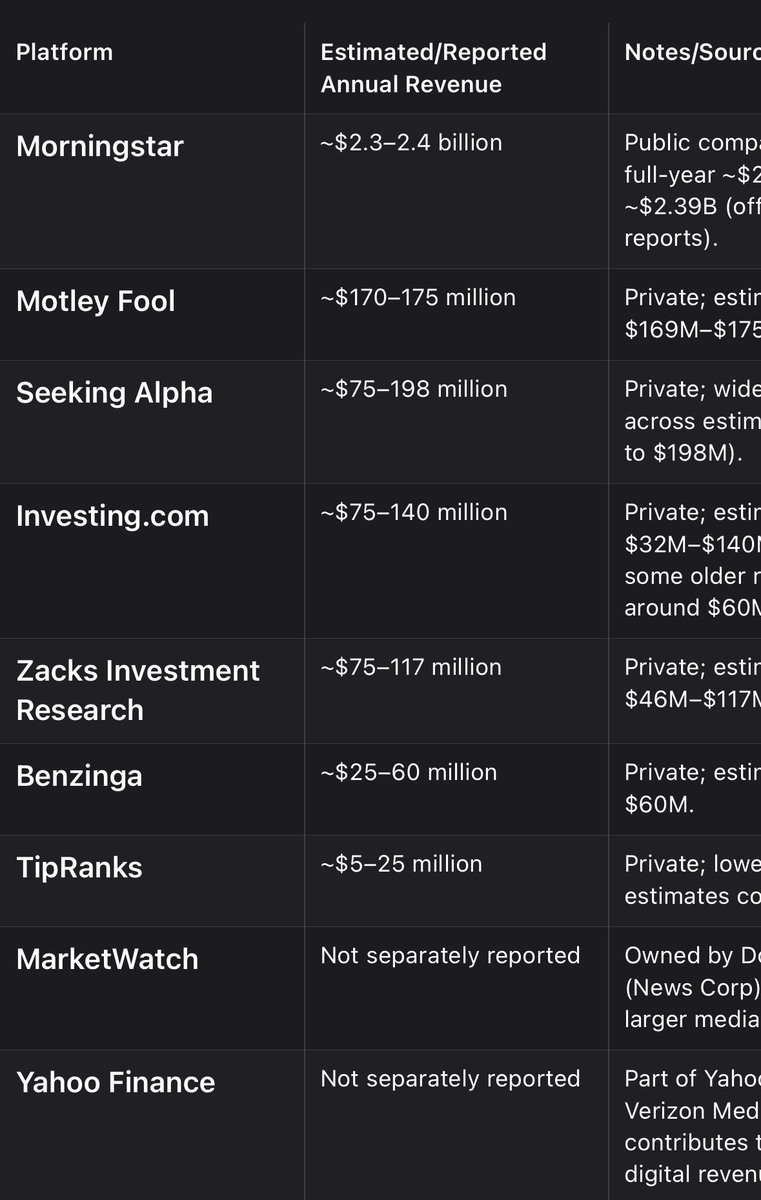
Task: Click Benzinga's ~$25–60 million revenue cell
Action: point(408,773)
